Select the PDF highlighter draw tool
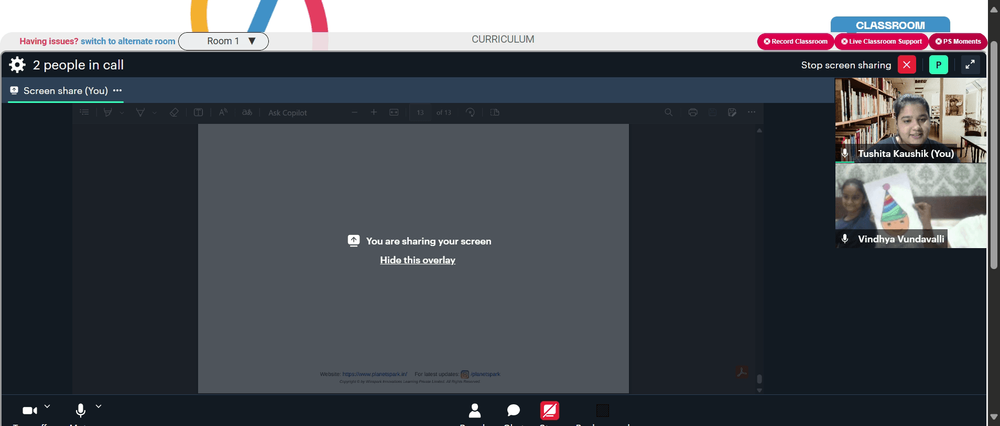 pyautogui.click(x=108, y=112)
